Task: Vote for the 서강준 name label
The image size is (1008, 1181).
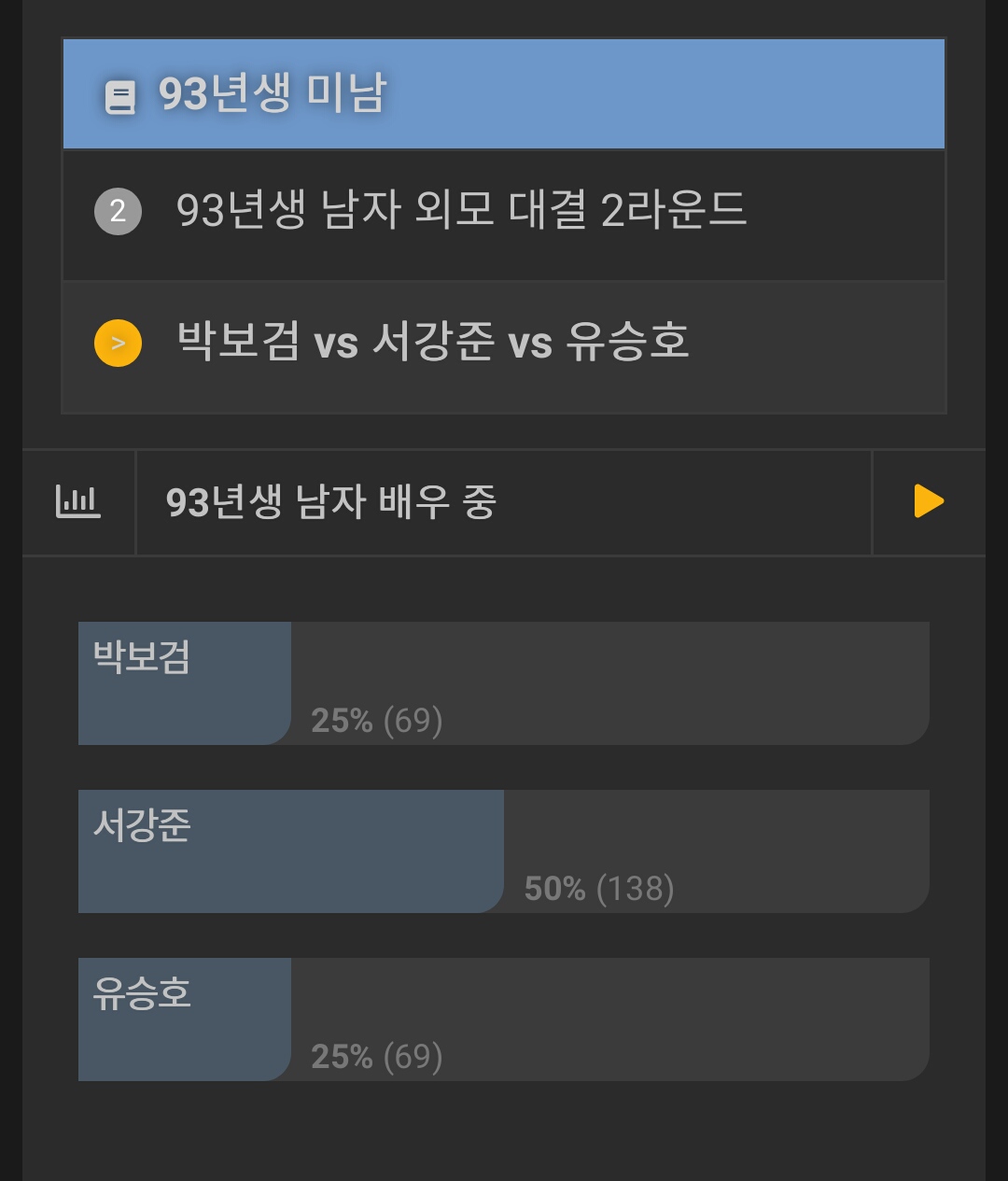Action: pyautogui.click(x=142, y=825)
